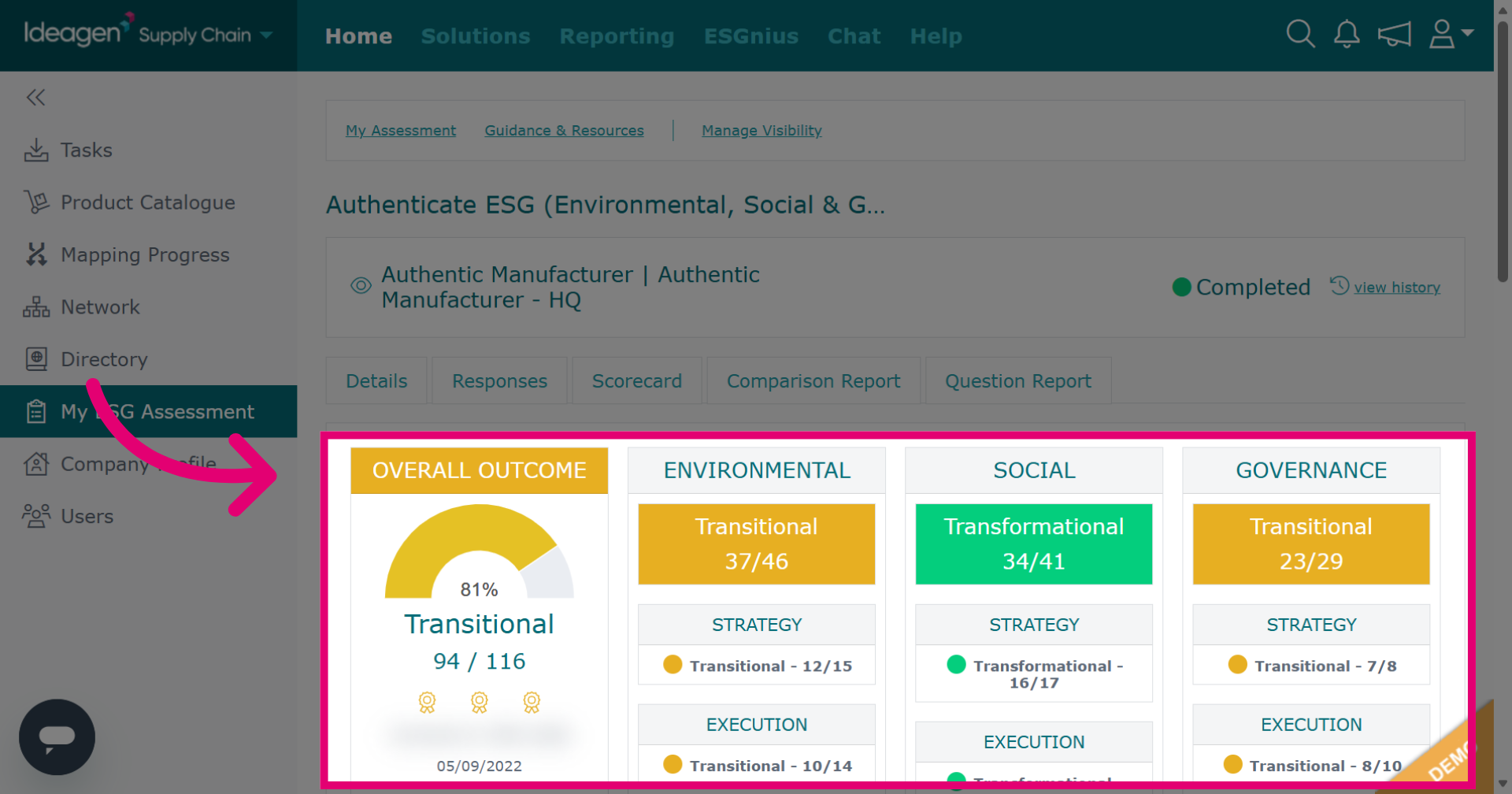Open the search magnifier icon
The image size is (1512, 794).
tap(1300, 34)
